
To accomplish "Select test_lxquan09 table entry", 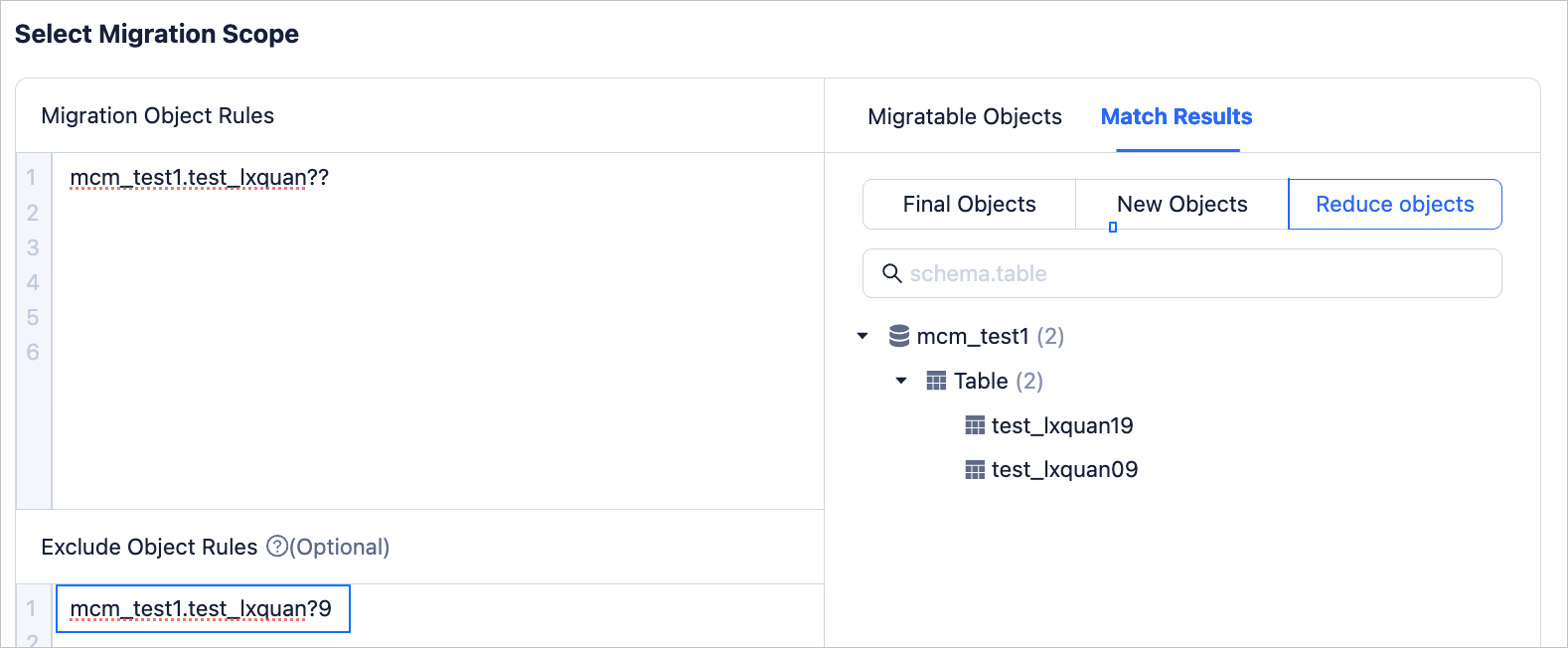I will 1064,470.
